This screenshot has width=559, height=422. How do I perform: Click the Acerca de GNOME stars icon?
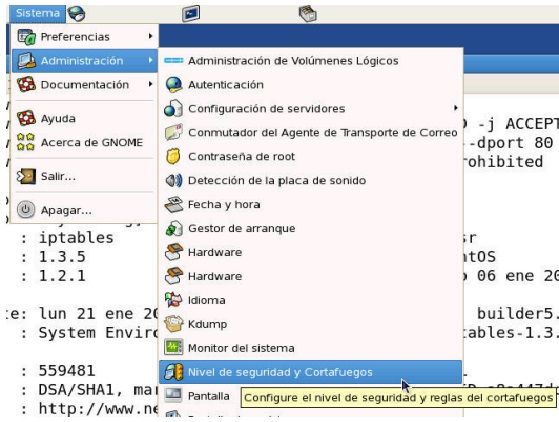(26, 142)
